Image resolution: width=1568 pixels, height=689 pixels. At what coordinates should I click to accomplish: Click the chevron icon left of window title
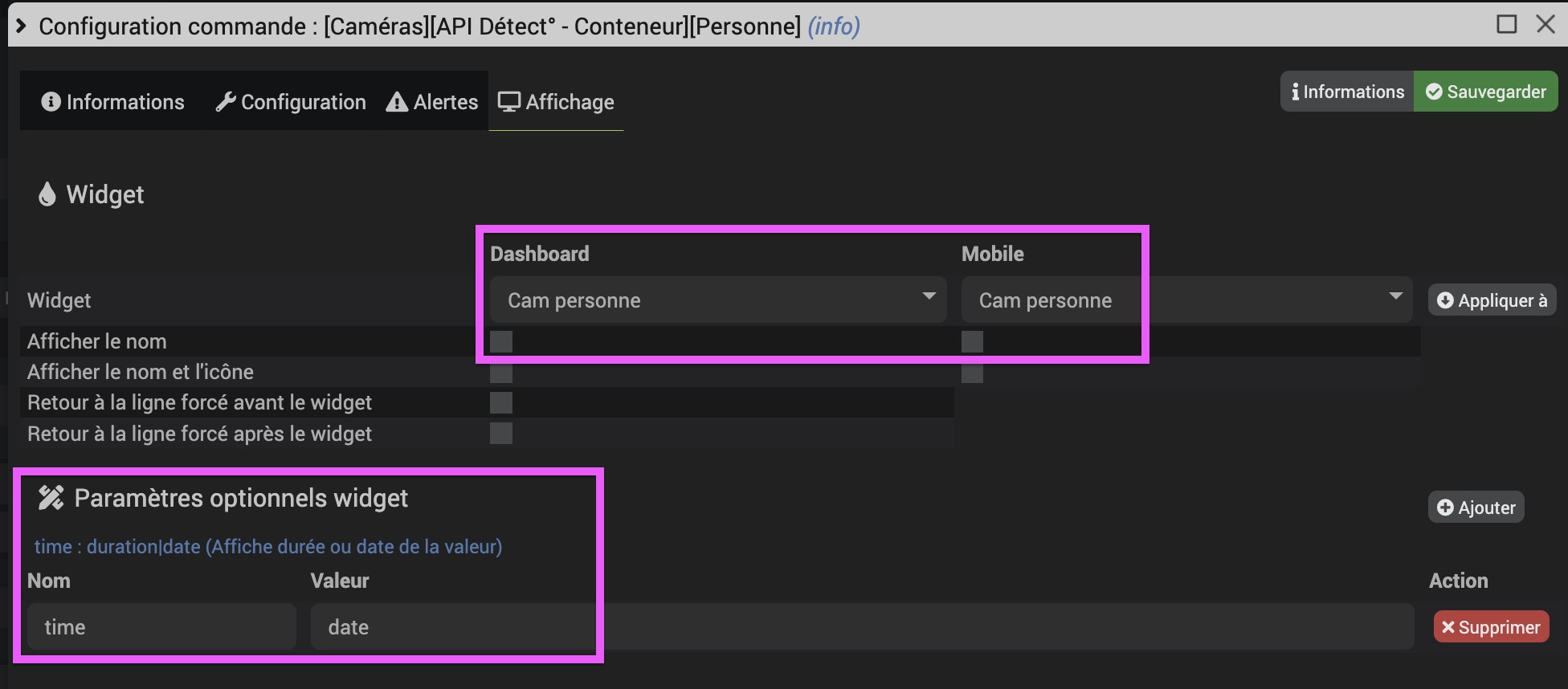pyautogui.click(x=21, y=26)
